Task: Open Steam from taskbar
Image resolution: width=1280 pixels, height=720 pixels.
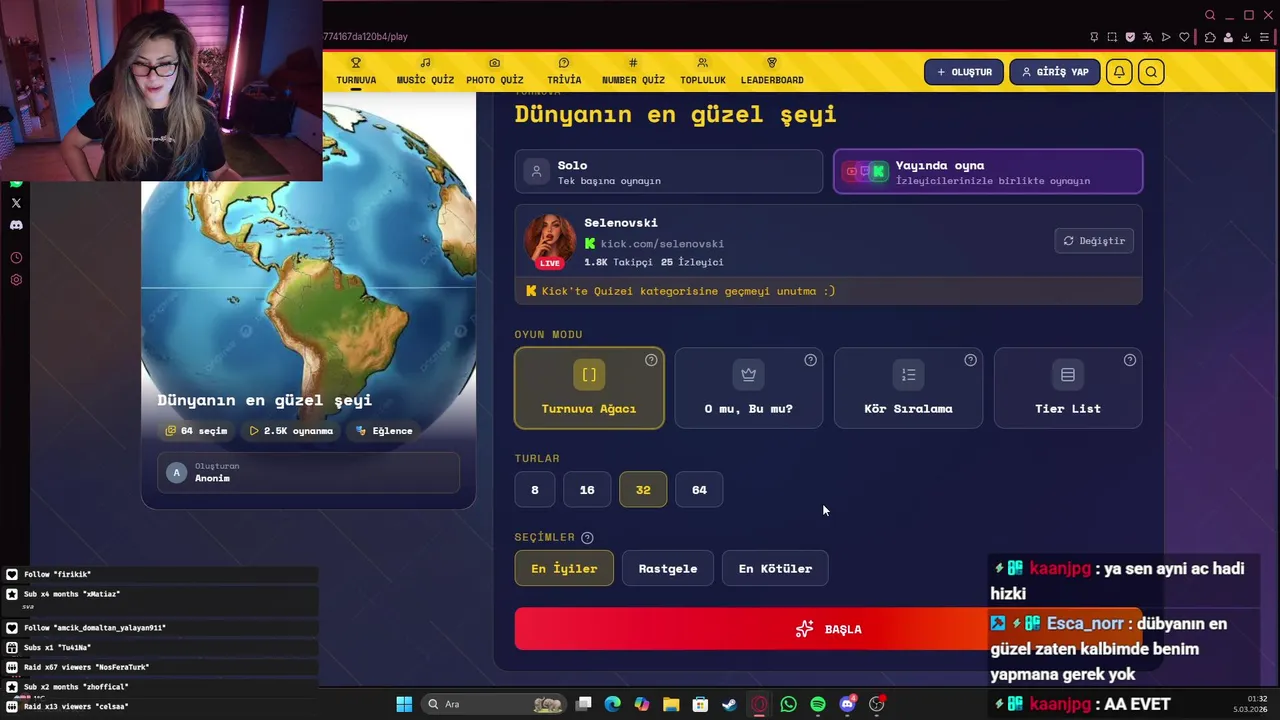Action: tap(729, 704)
